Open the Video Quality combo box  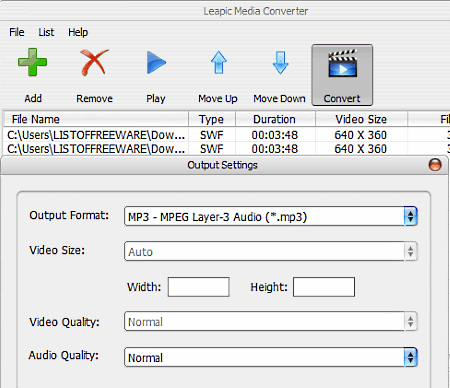click(271, 321)
